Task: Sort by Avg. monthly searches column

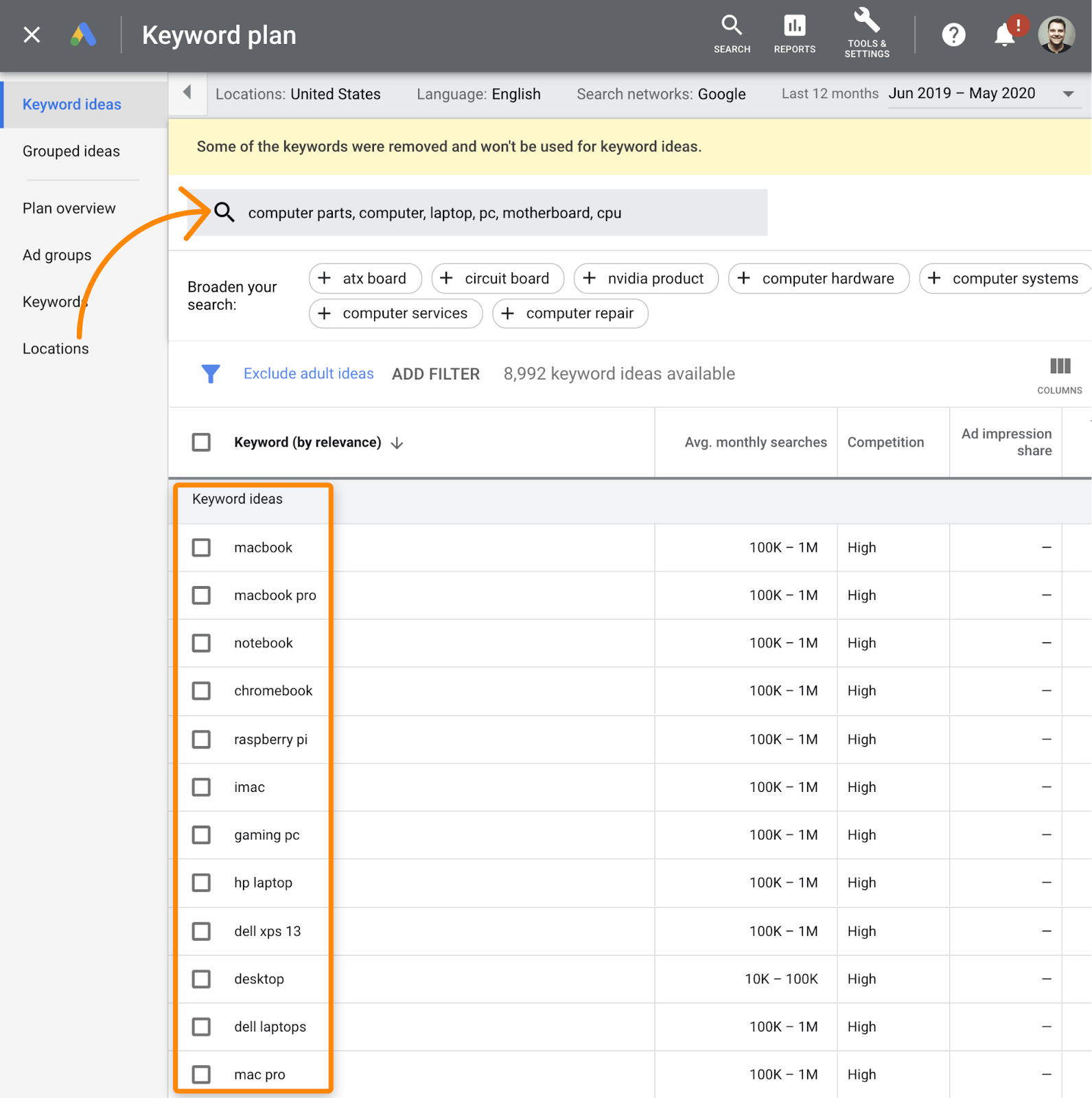Action: 756,443
